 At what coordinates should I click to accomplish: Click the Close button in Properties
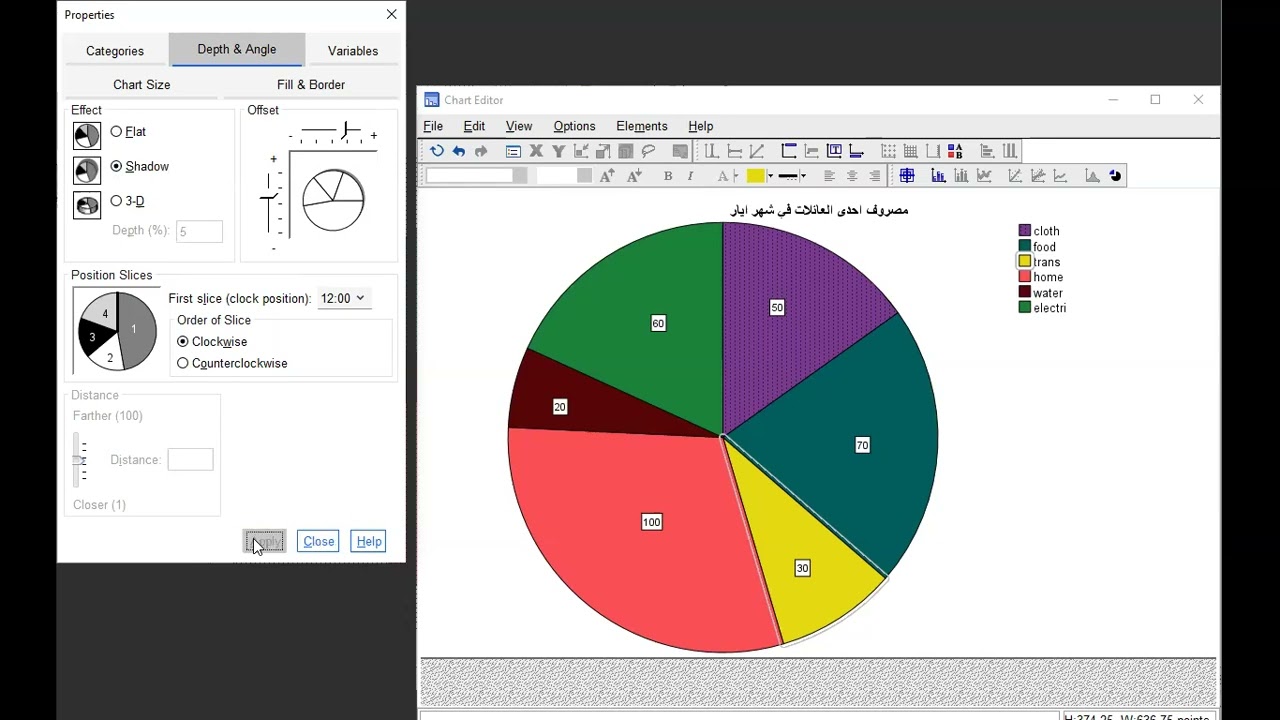pyautogui.click(x=319, y=541)
